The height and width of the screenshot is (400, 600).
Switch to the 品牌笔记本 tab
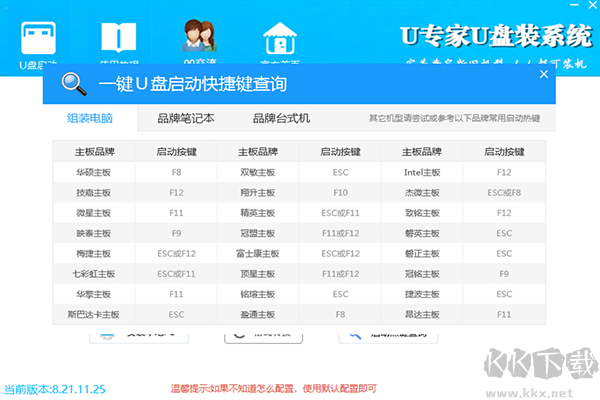tap(186, 118)
